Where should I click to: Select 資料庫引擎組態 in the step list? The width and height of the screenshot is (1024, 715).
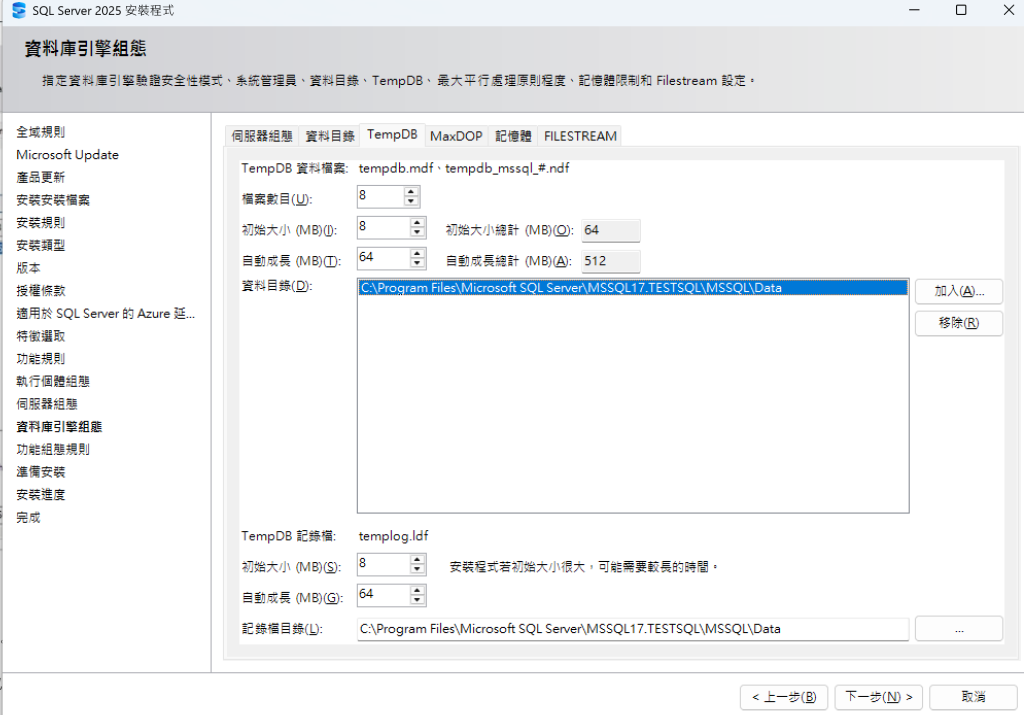click(59, 426)
